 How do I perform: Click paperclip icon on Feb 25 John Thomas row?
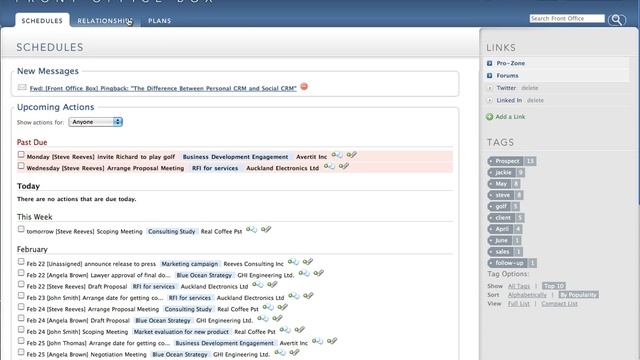coord(332,341)
